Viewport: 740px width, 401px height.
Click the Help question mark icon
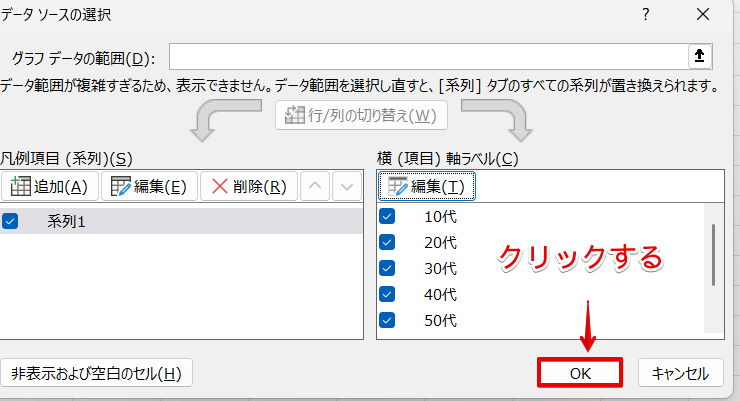tap(646, 14)
